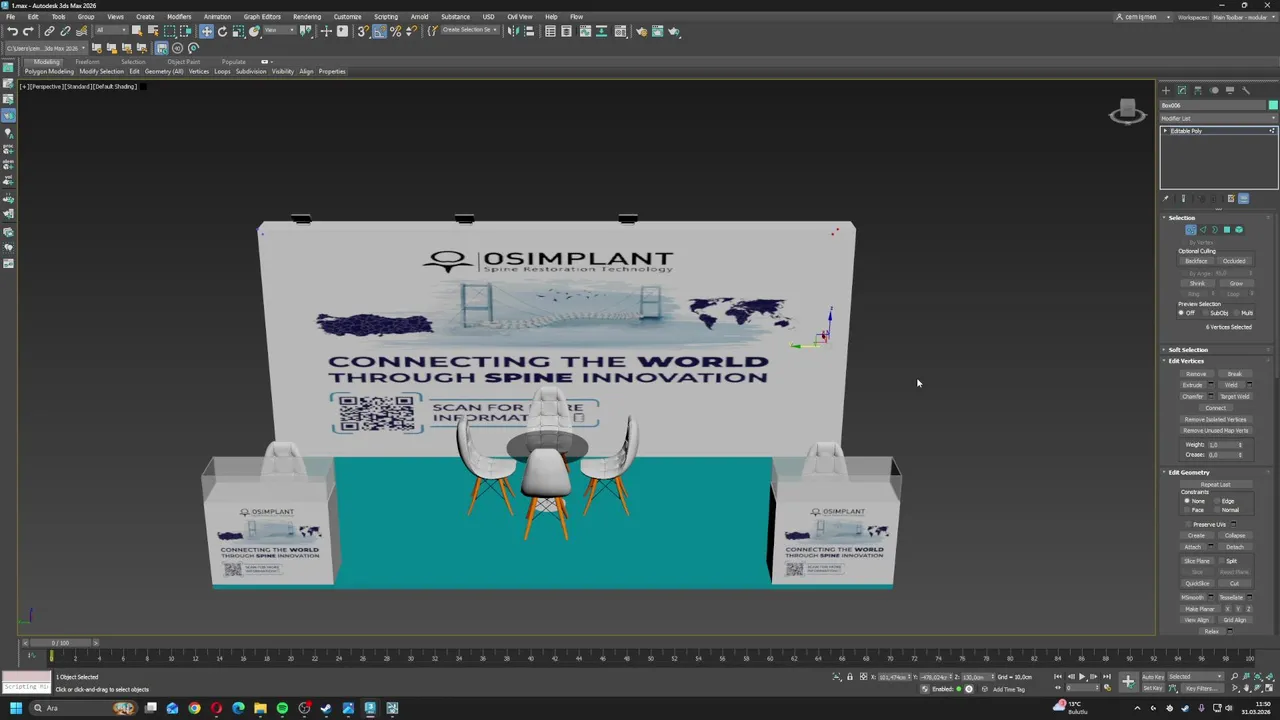Image resolution: width=1280 pixels, height=720 pixels.
Task: Click the Target Weld button
Action: click(x=1234, y=397)
